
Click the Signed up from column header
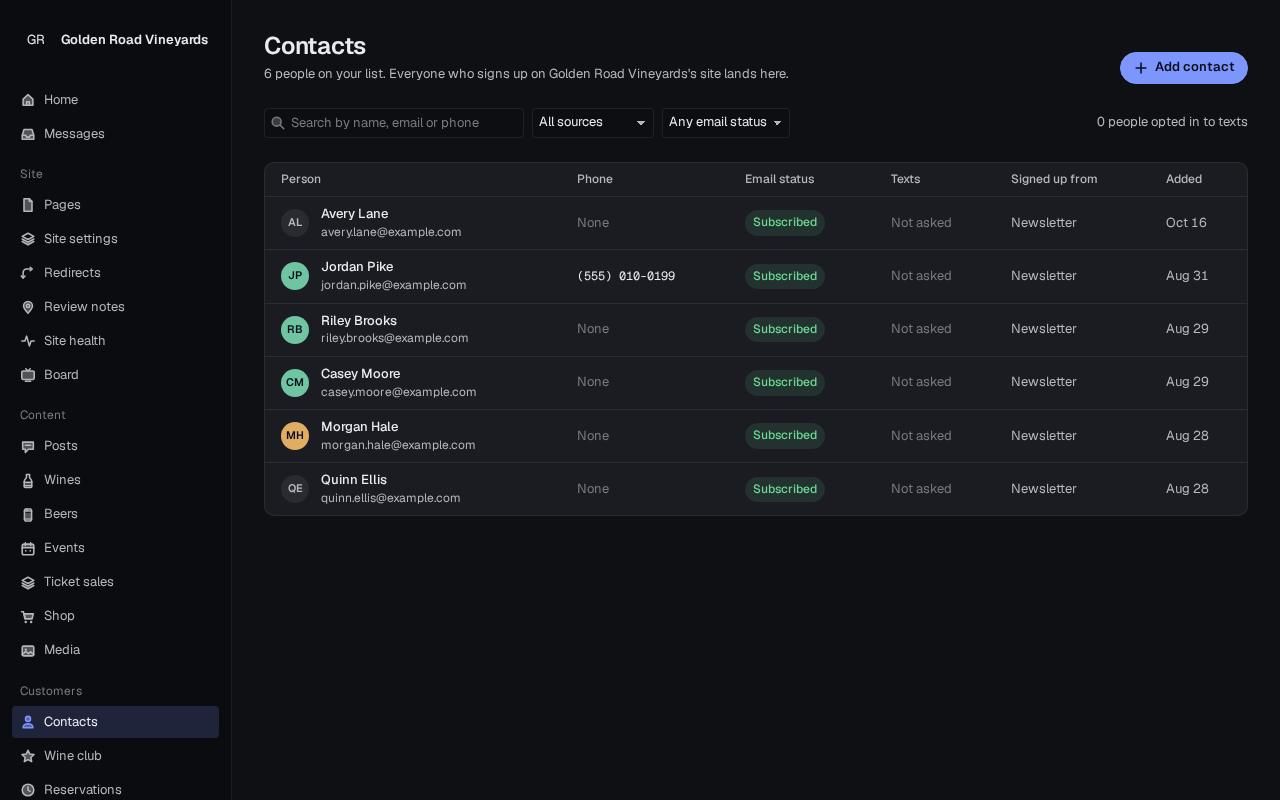pos(1054,179)
